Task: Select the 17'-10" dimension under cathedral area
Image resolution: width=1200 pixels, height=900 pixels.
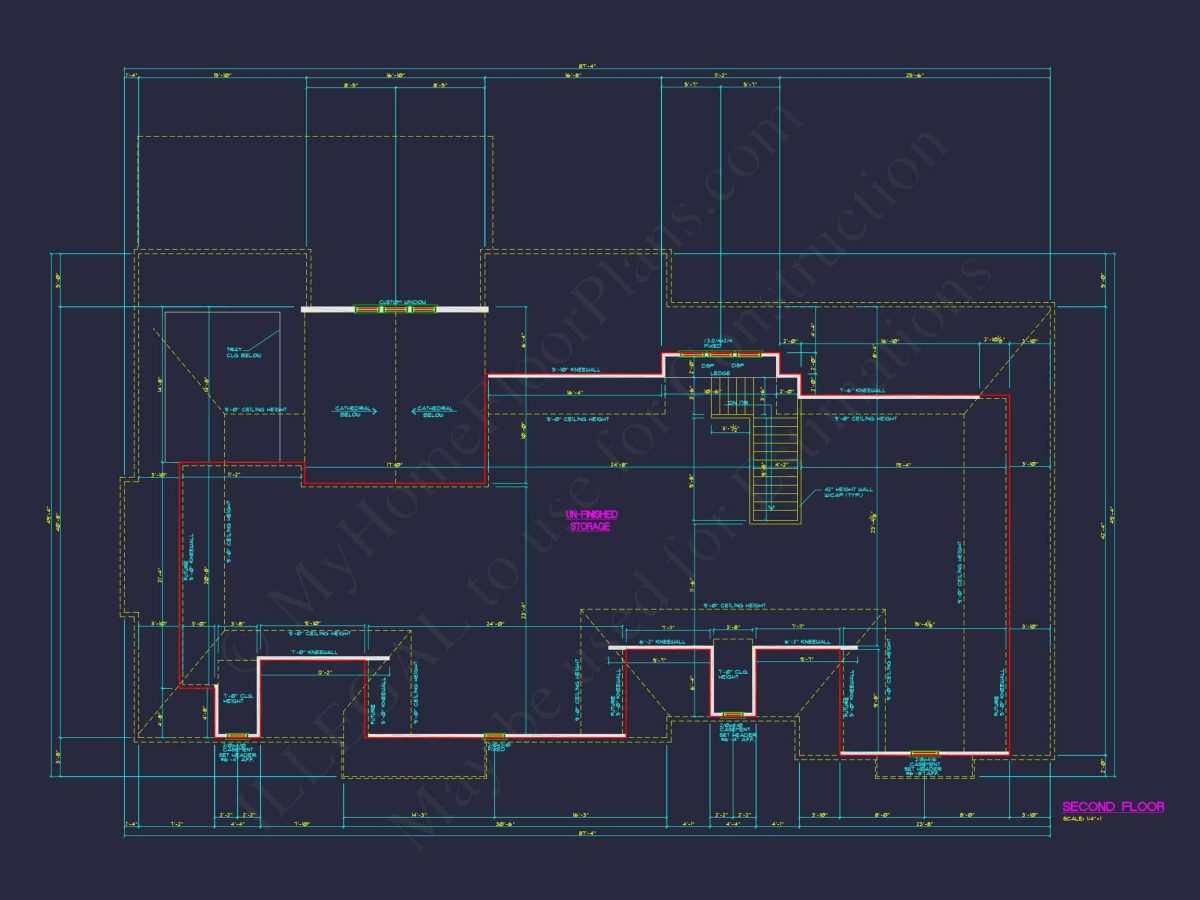Action: [x=394, y=465]
